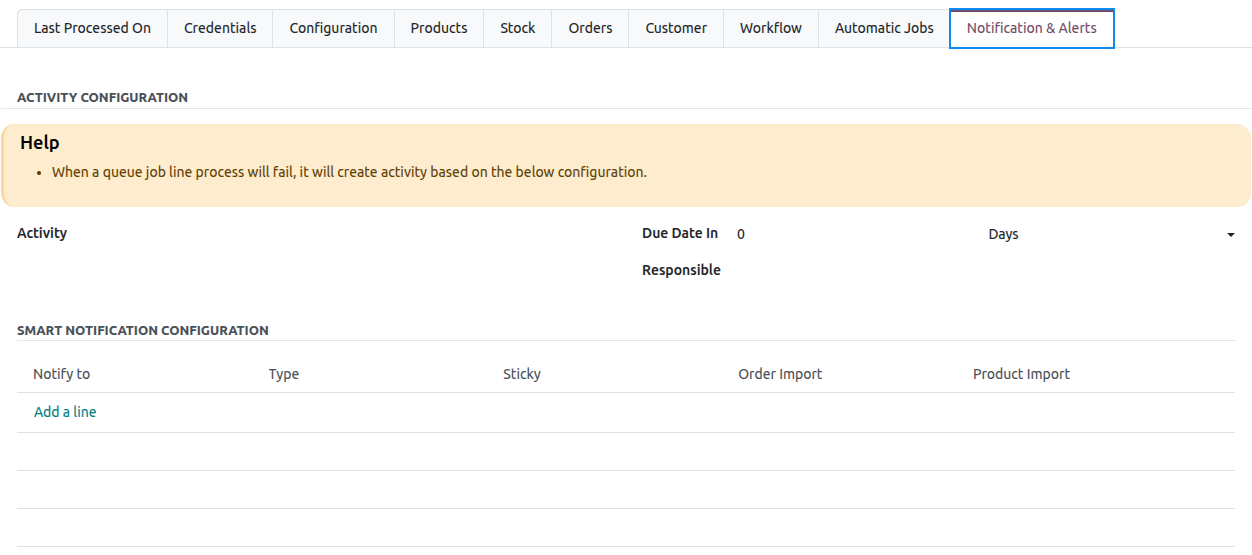The height and width of the screenshot is (555, 1252).
Task: View the Workflow tab
Action: pyautogui.click(x=771, y=28)
